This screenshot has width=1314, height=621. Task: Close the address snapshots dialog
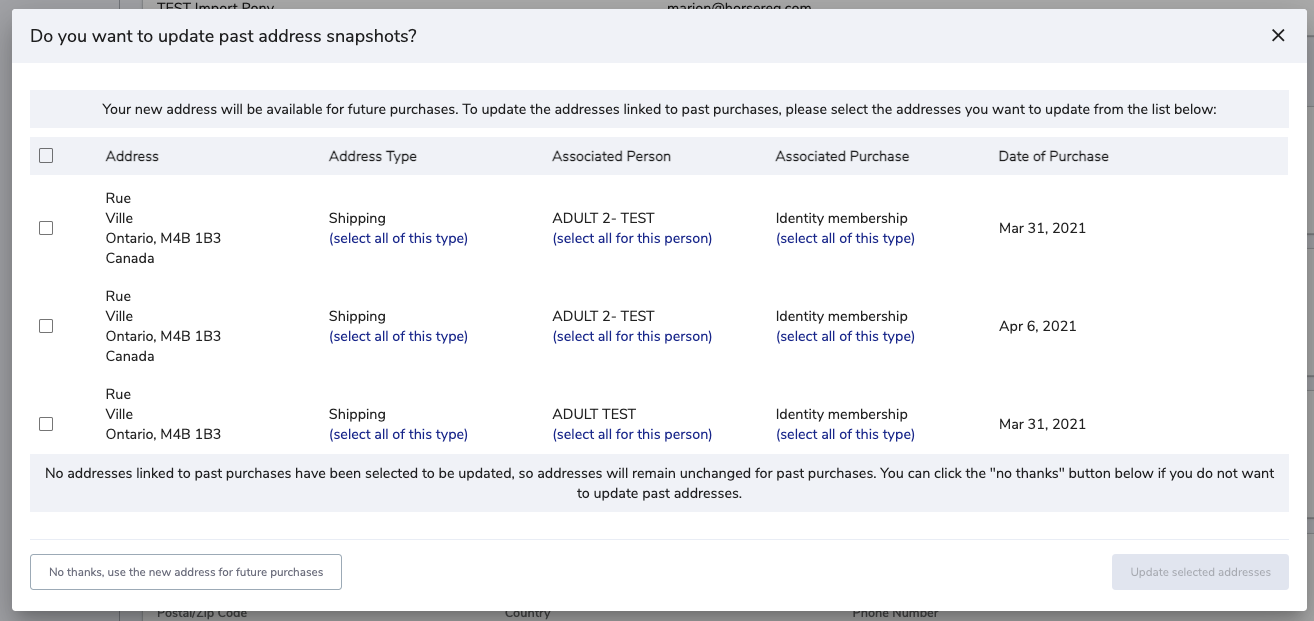(1278, 35)
